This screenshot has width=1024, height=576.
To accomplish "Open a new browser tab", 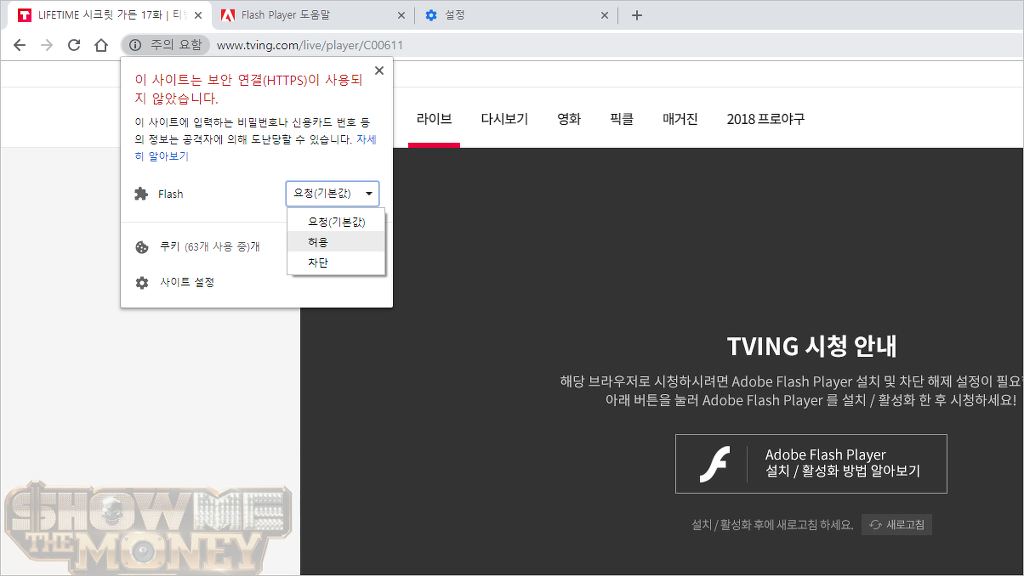I will pyautogui.click(x=637, y=15).
